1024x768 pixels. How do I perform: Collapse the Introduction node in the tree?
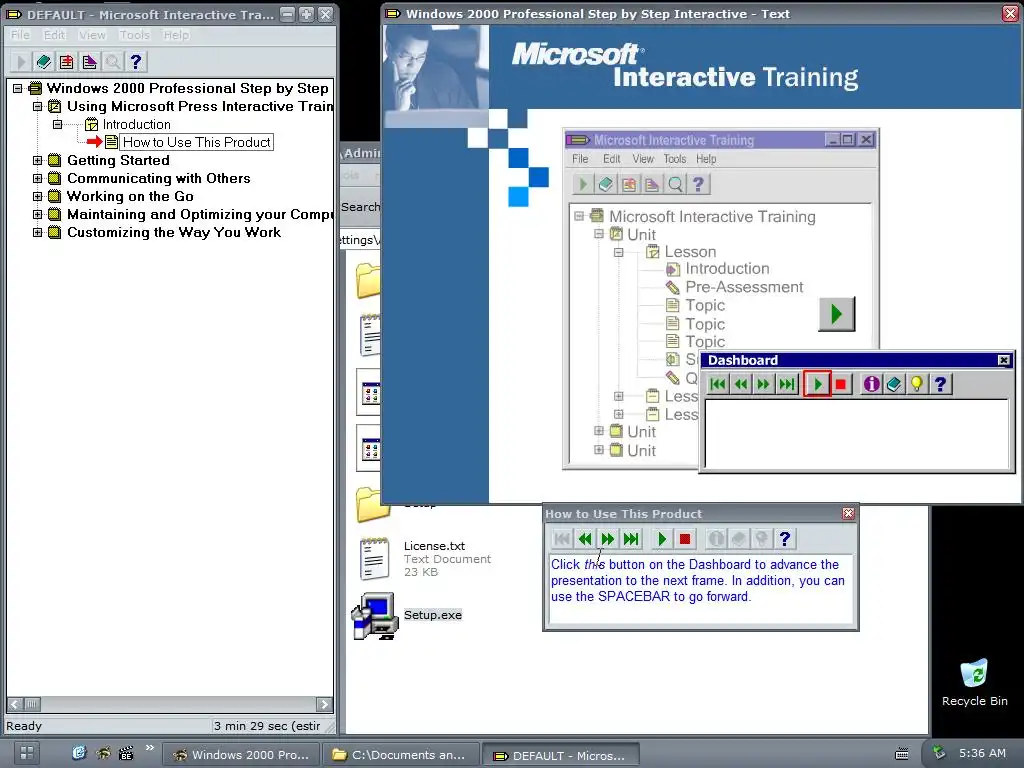coord(57,124)
